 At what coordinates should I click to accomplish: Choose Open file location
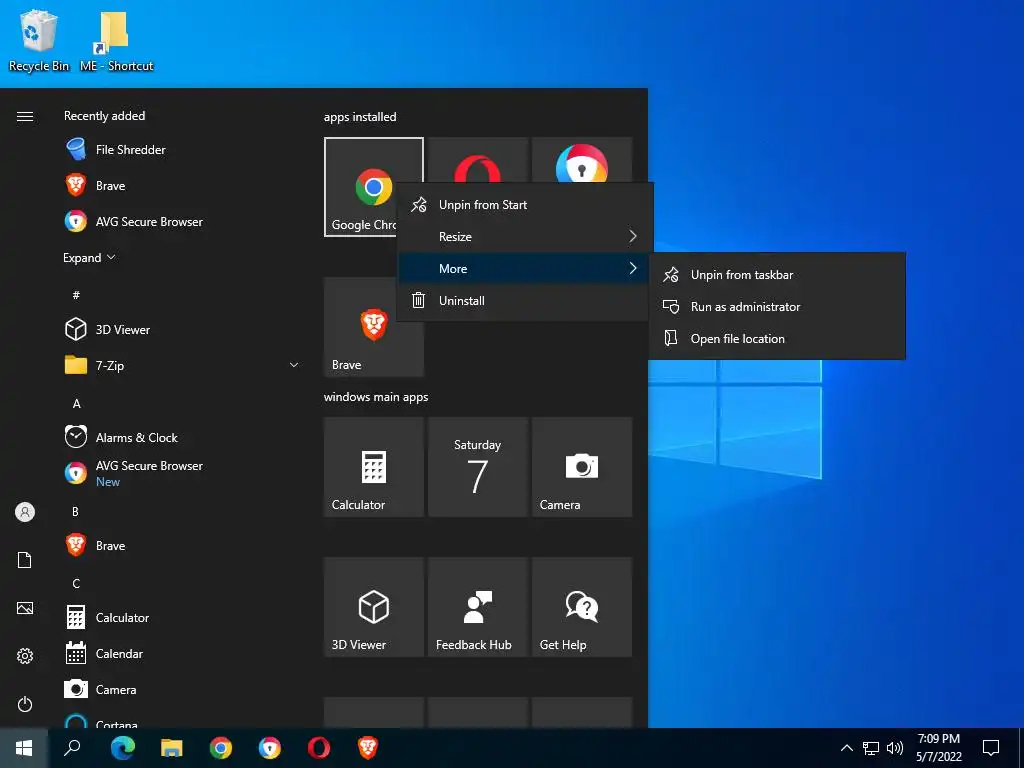click(x=777, y=338)
